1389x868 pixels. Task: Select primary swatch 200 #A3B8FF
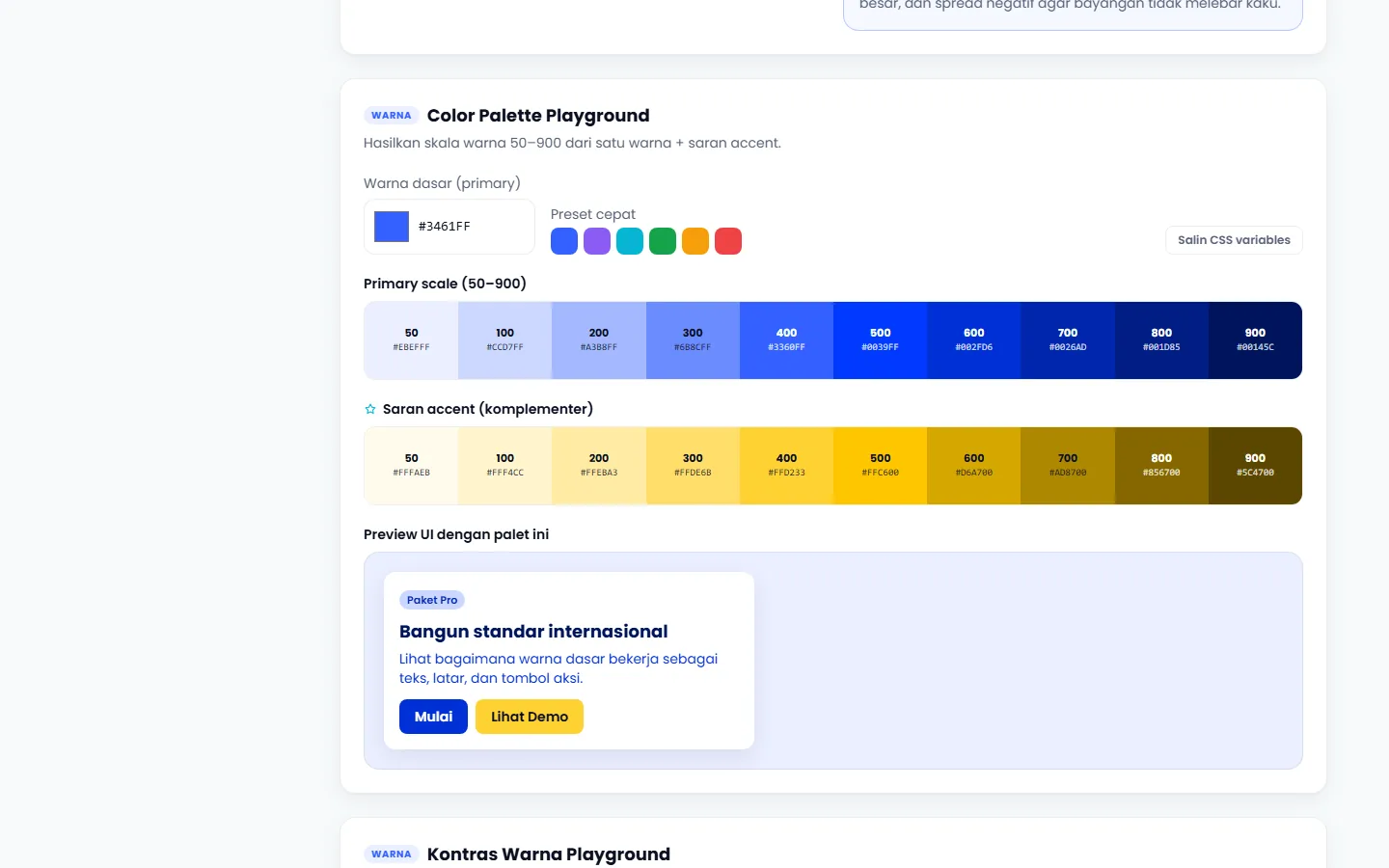tap(599, 340)
